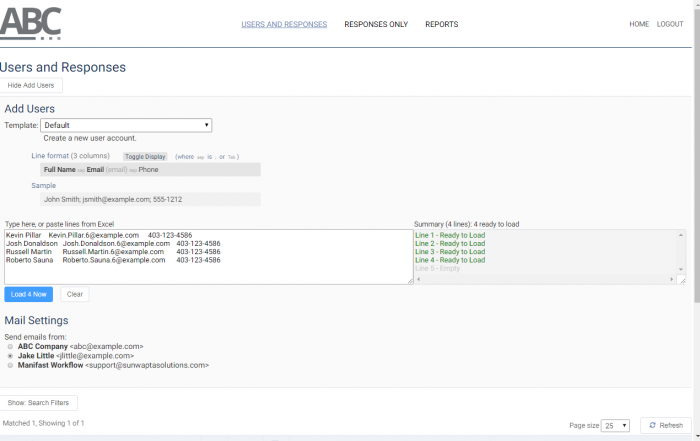The image size is (700, 441).
Task: Open the Template dropdown
Action: click(x=126, y=125)
